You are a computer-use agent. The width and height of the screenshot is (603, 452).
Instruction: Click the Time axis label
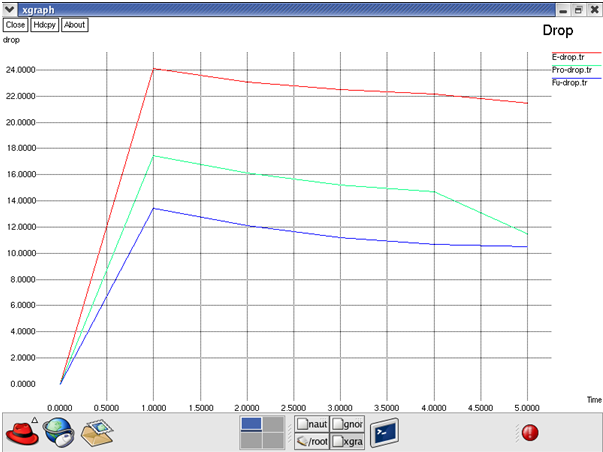(x=594, y=400)
